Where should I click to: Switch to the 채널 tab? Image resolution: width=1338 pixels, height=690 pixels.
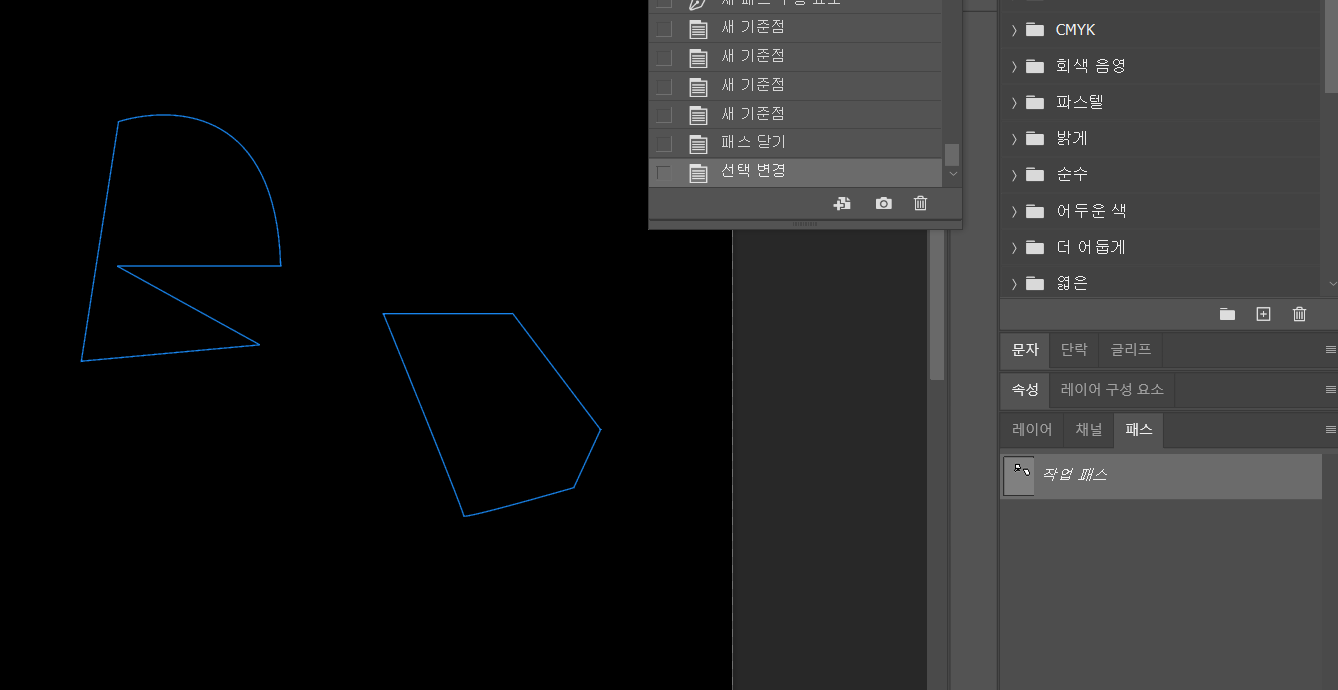1088,430
